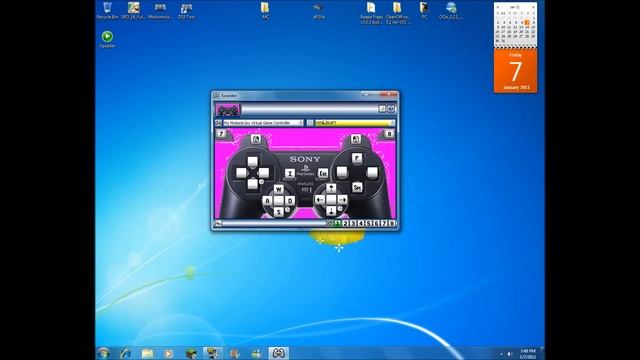Click the left trigger button labeled 7
The image size is (640, 360).
pos(221,133)
